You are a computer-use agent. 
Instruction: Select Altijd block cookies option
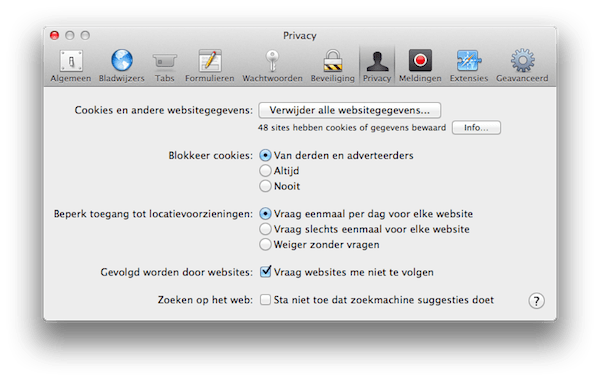tap(265, 171)
